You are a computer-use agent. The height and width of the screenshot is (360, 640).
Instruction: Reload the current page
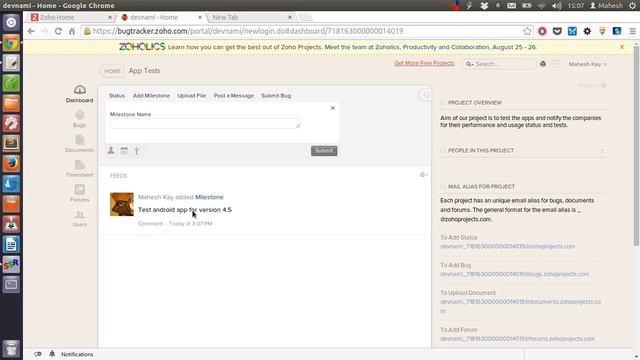click(58, 31)
